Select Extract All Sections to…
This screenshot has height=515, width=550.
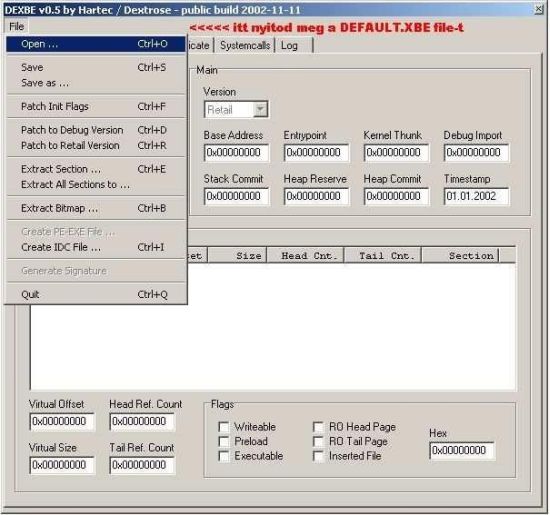95,184
